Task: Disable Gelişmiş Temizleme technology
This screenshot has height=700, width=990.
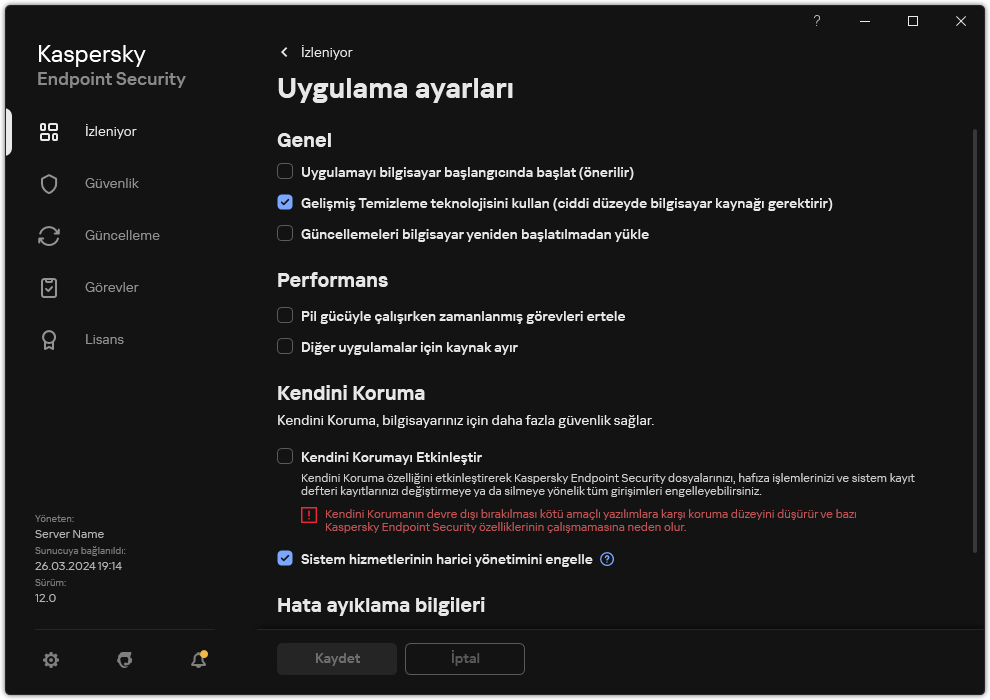Action: click(x=284, y=202)
